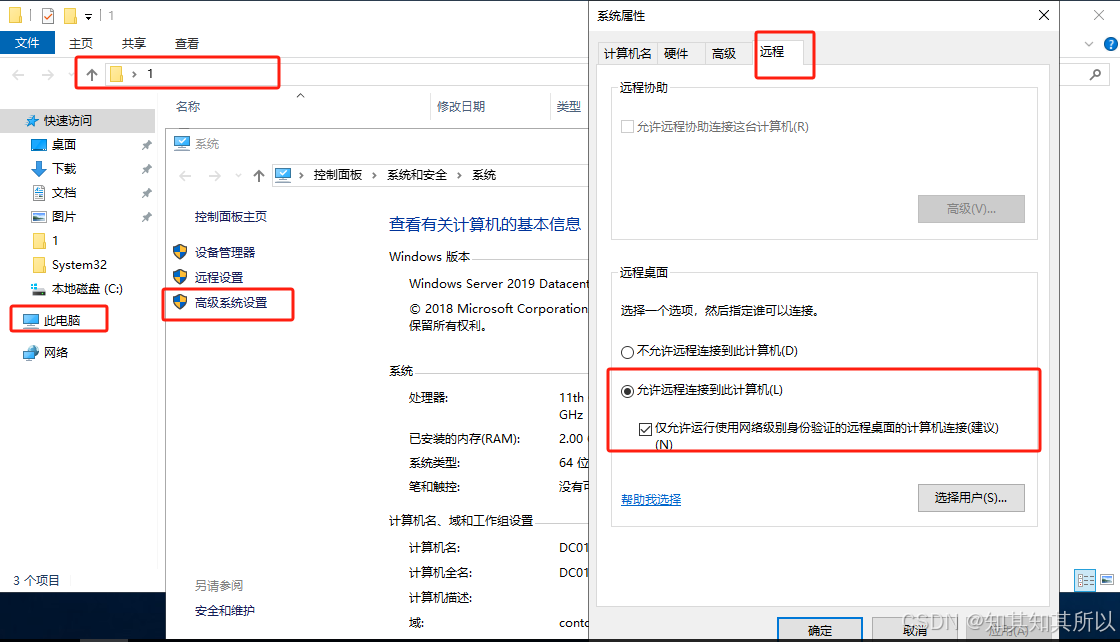
Task: Click the pin icon next to 桌面
Action: pos(146,145)
